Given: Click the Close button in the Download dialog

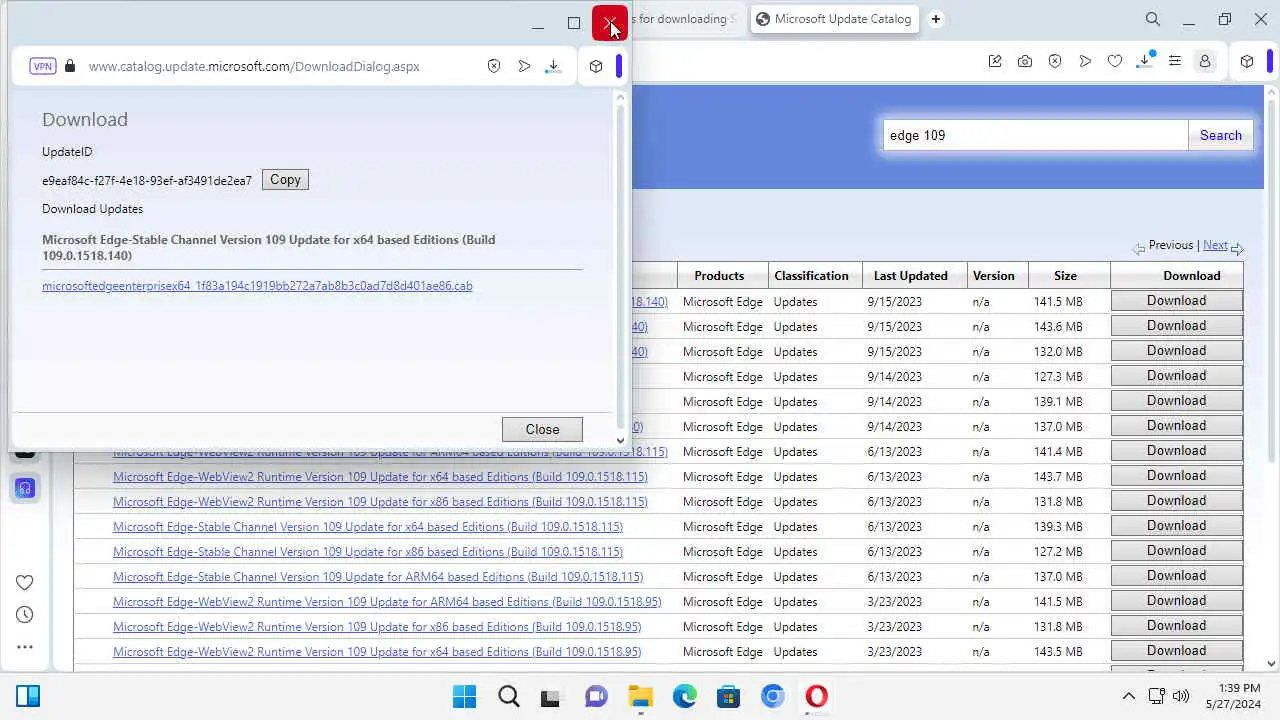Looking at the screenshot, I should click(542, 429).
